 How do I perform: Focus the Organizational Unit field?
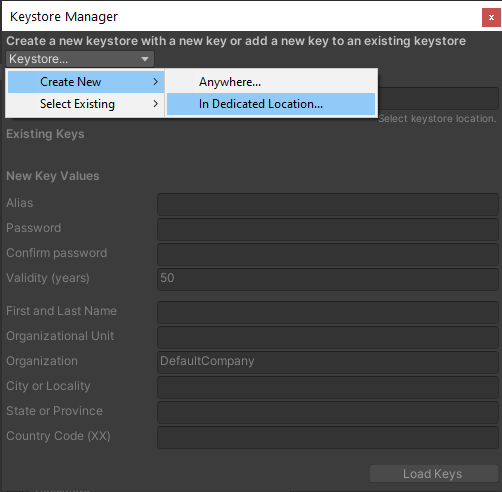[328, 337]
